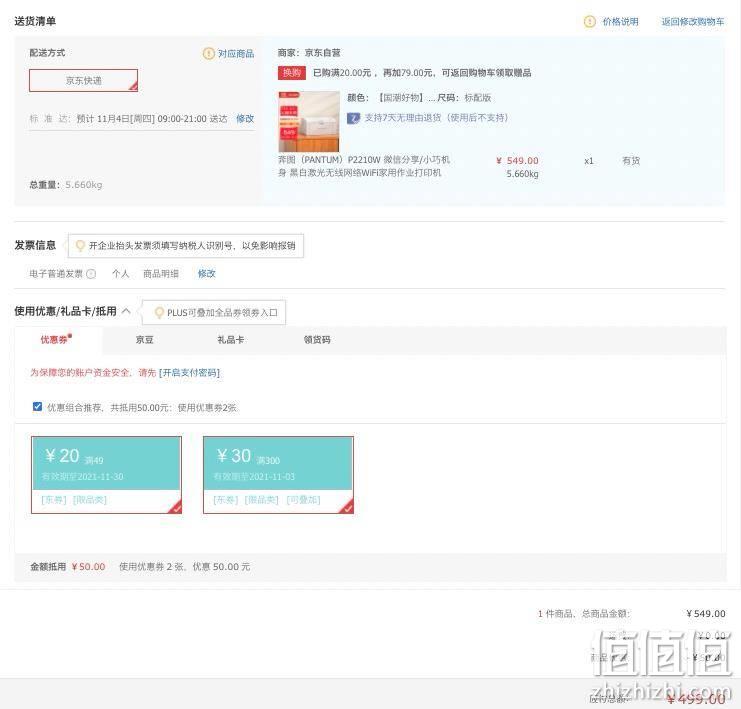The image size is (741, 709).
Task: Open PLUS可叠加全品券领券入口 tip
Action: point(222,312)
